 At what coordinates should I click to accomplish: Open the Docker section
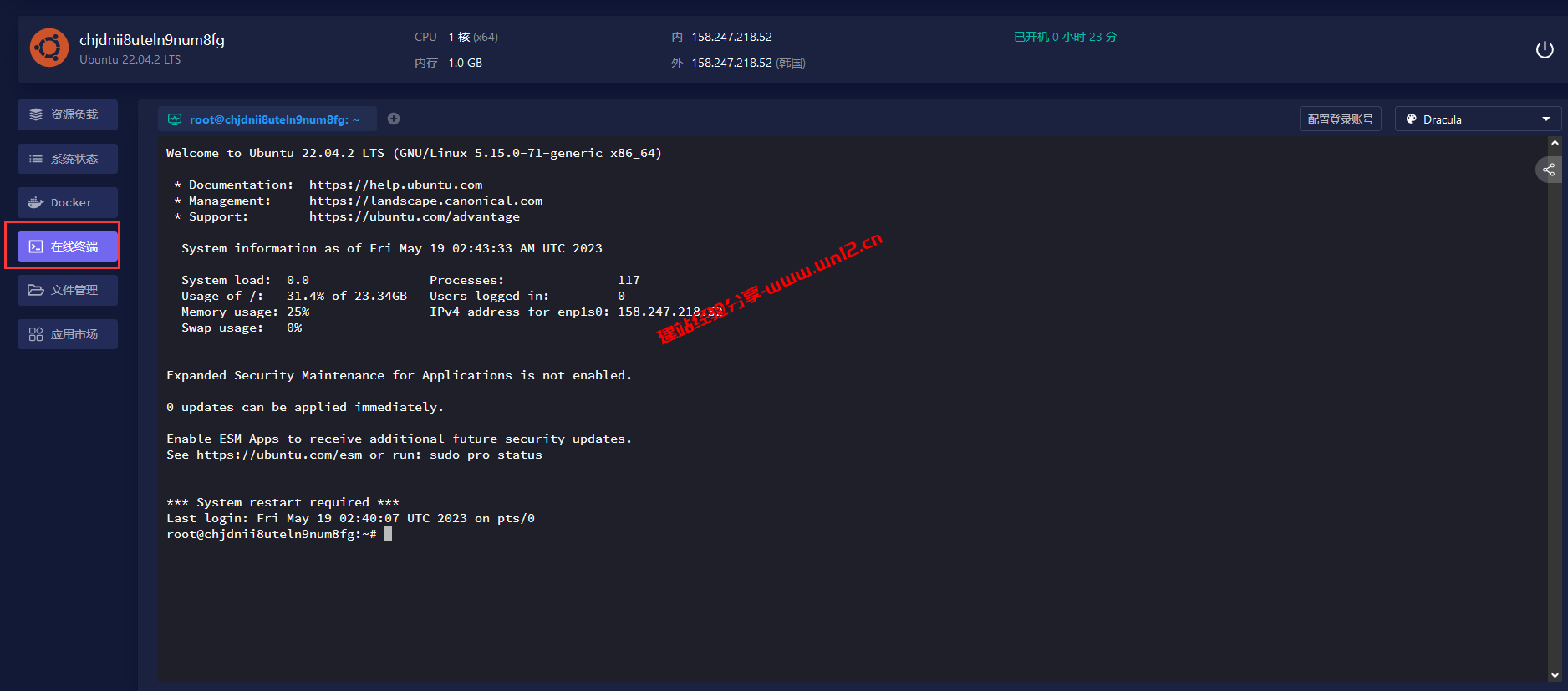(67, 202)
